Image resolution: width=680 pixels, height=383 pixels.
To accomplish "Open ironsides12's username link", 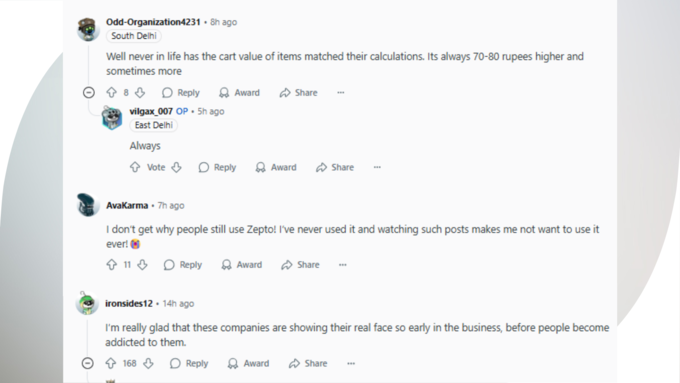I will (x=129, y=303).
